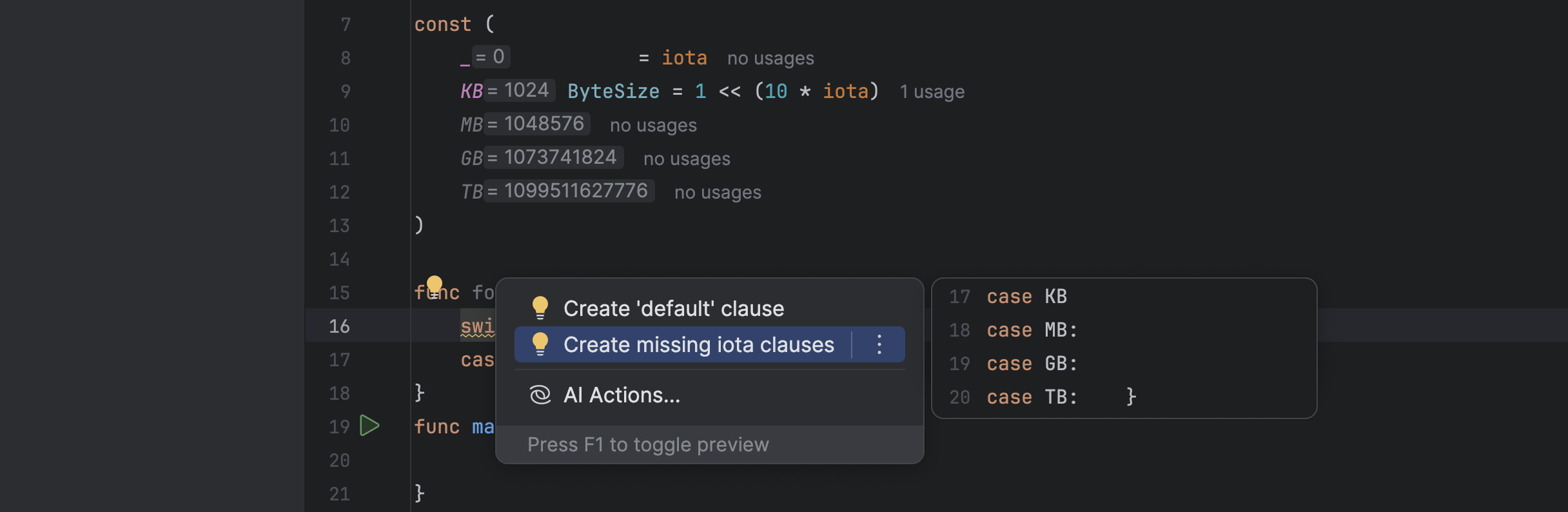Click the bulb icon beside 'Create missing iota clauses'

[540, 344]
